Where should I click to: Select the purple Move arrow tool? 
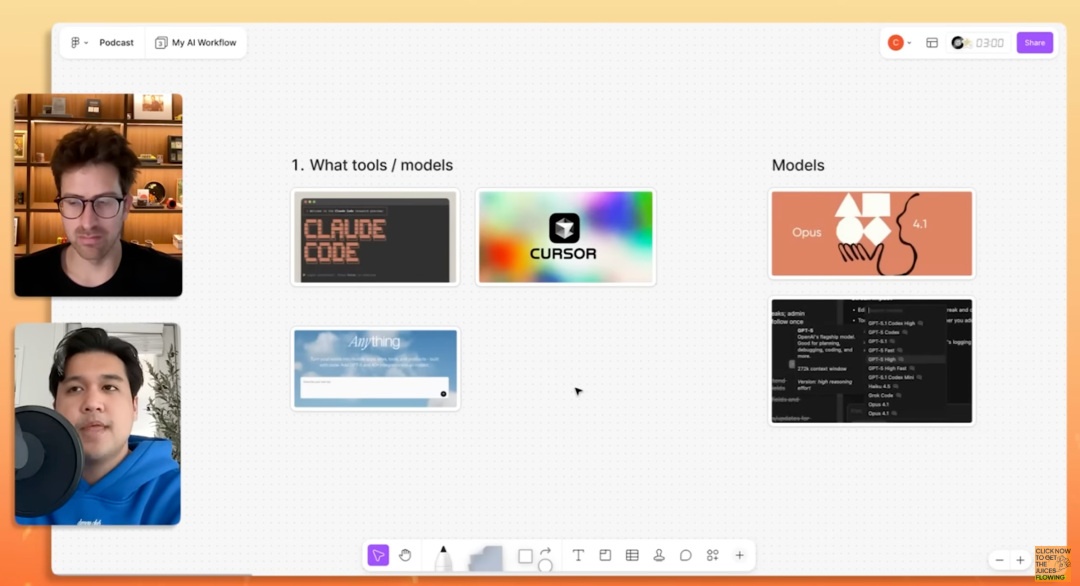tap(378, 555)
